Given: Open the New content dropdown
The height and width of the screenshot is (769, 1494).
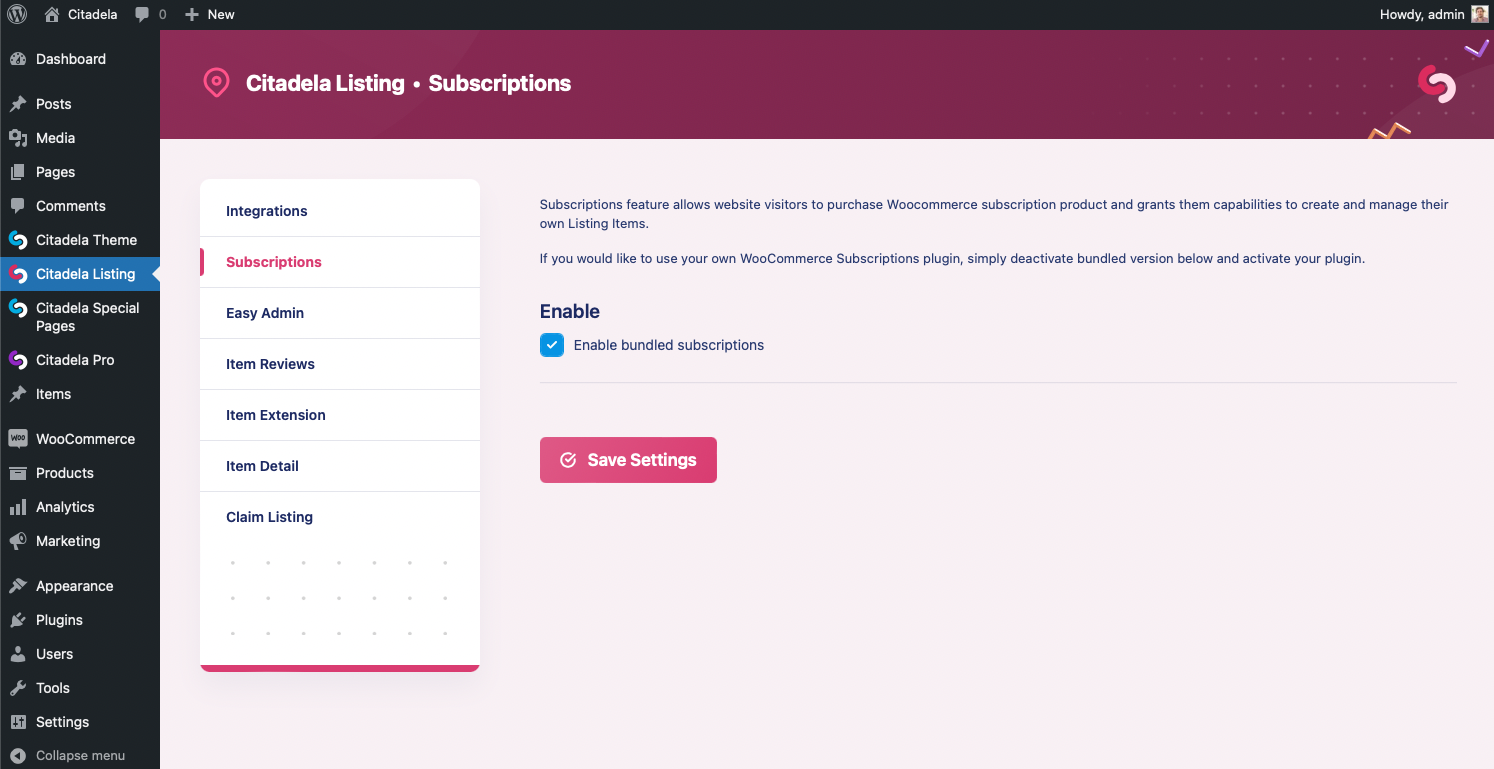Looking at the screenshot, I should click(210, 14).
